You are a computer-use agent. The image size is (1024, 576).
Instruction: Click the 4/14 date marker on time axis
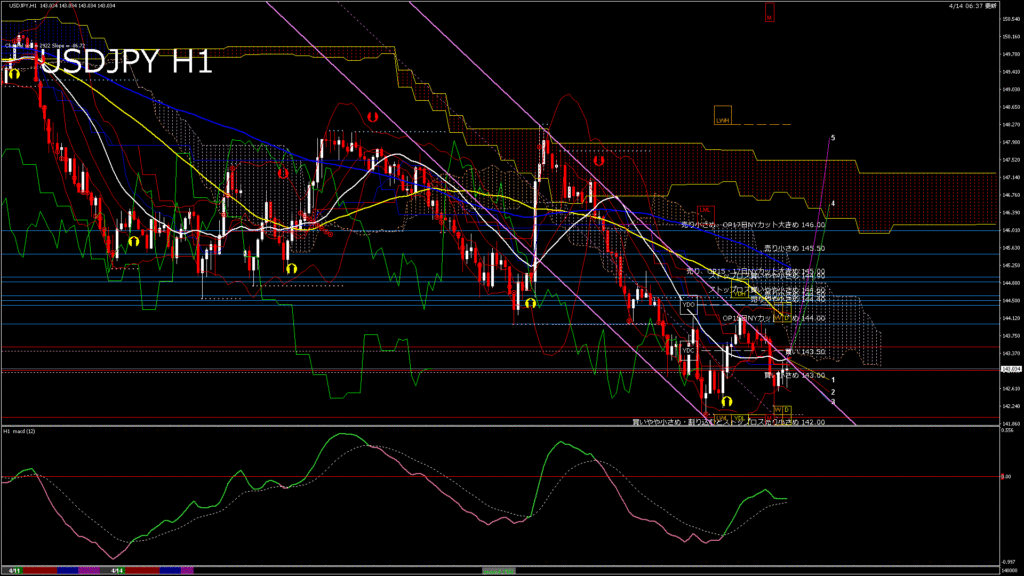pos(117,570)
